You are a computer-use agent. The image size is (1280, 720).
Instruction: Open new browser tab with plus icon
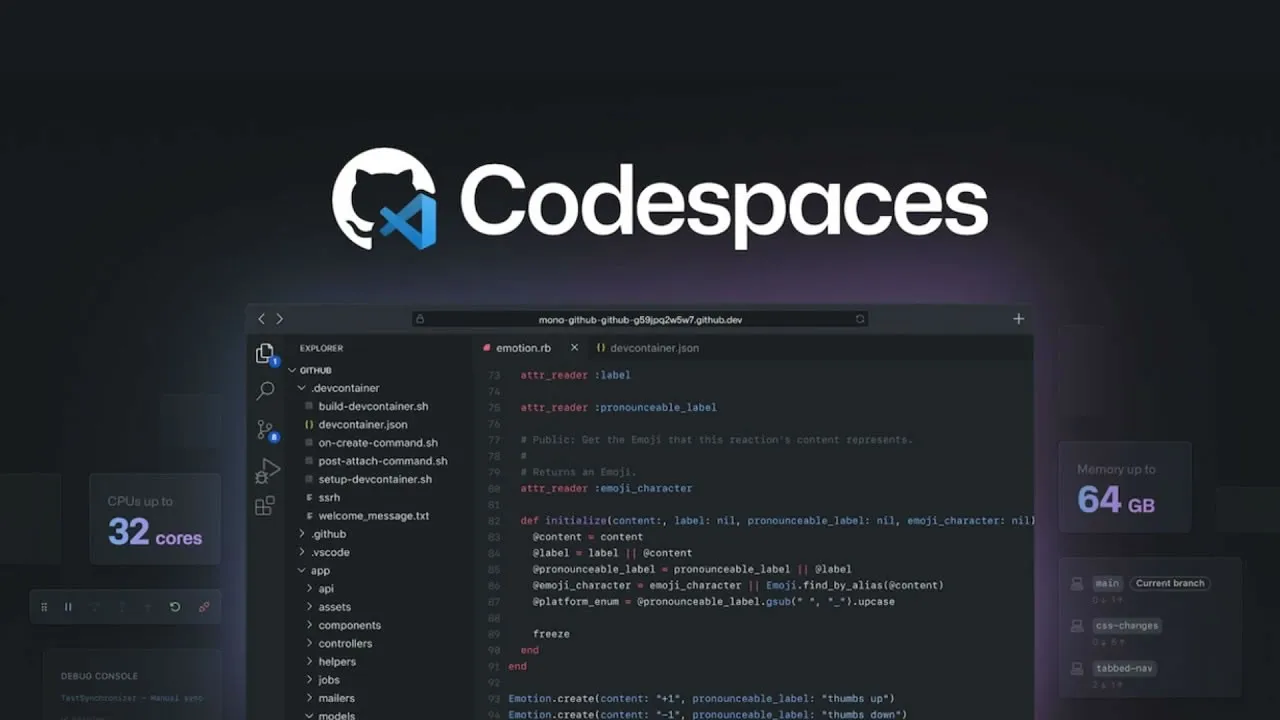coord(1018,319)
